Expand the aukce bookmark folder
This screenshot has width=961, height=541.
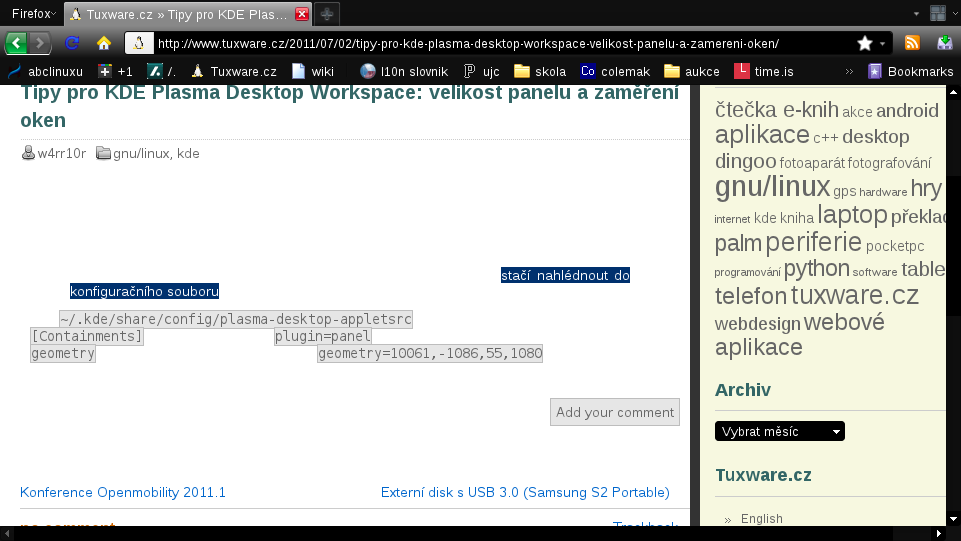[x=692, y=72]
